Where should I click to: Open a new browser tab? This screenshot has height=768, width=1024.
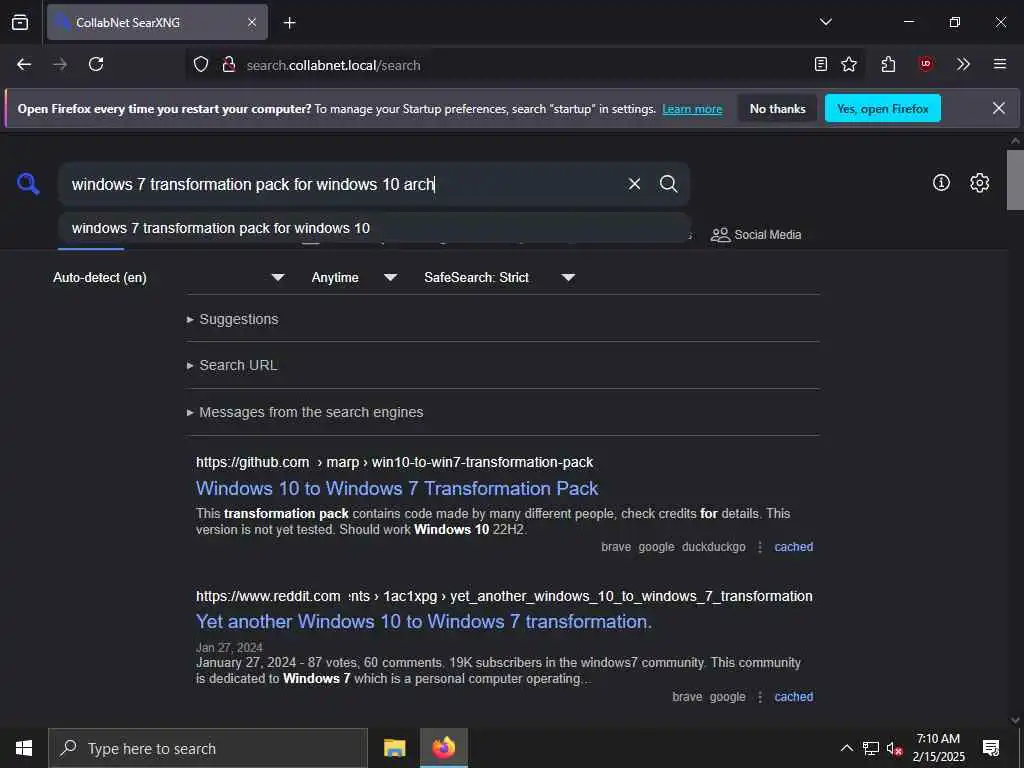pyautogui.click(x=289, y=23)
